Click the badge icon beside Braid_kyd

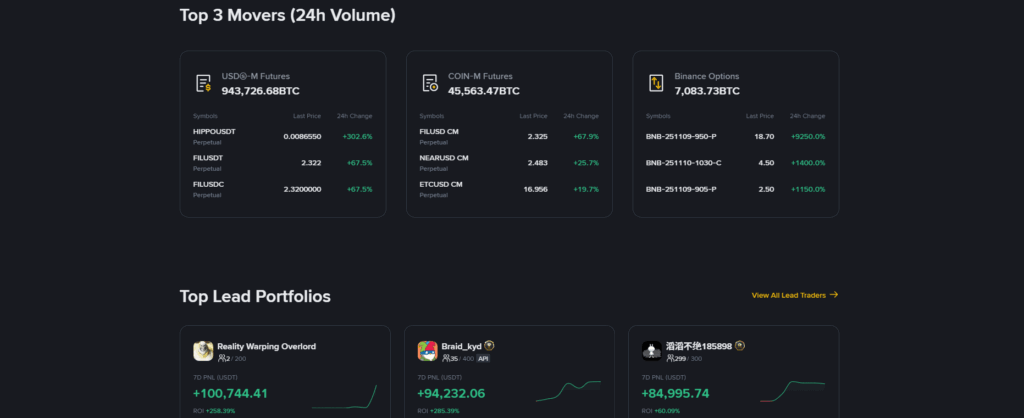[x=490, y=346]
